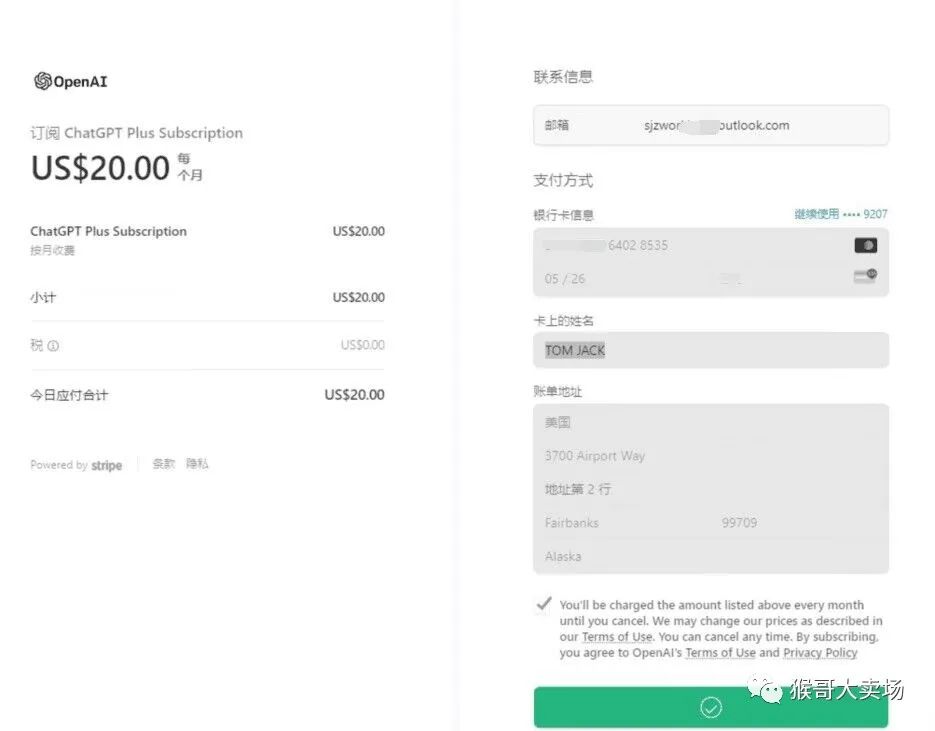This screenshot has width=935, height=731.
Task: Click the 账单地址 label
Action: pos(558,392)
